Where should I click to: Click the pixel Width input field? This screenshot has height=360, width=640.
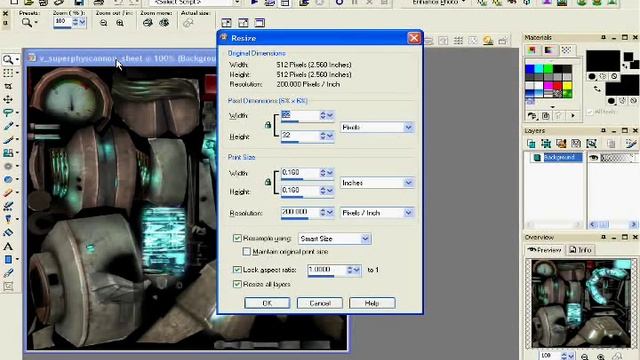[300, 115]
